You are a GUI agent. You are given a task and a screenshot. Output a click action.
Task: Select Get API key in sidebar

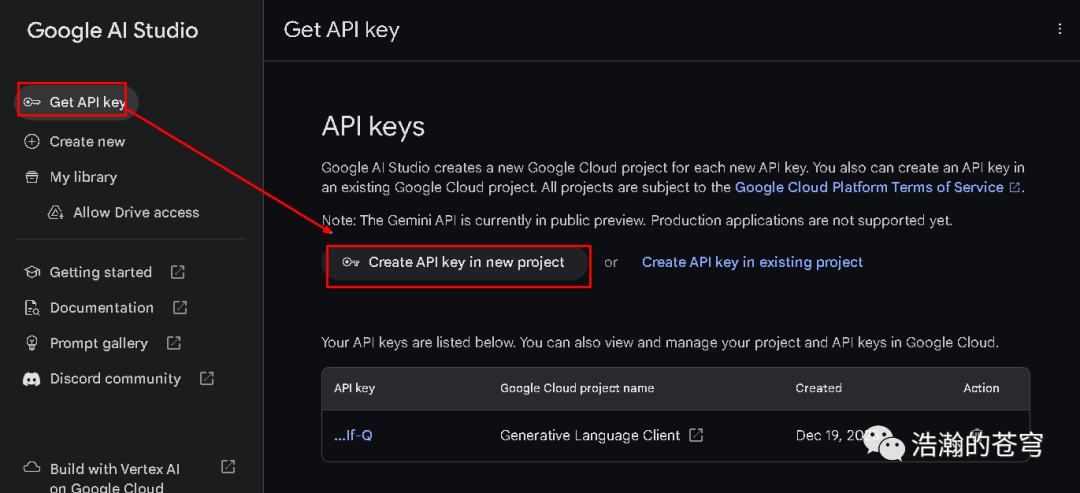(x=86, y=102)
